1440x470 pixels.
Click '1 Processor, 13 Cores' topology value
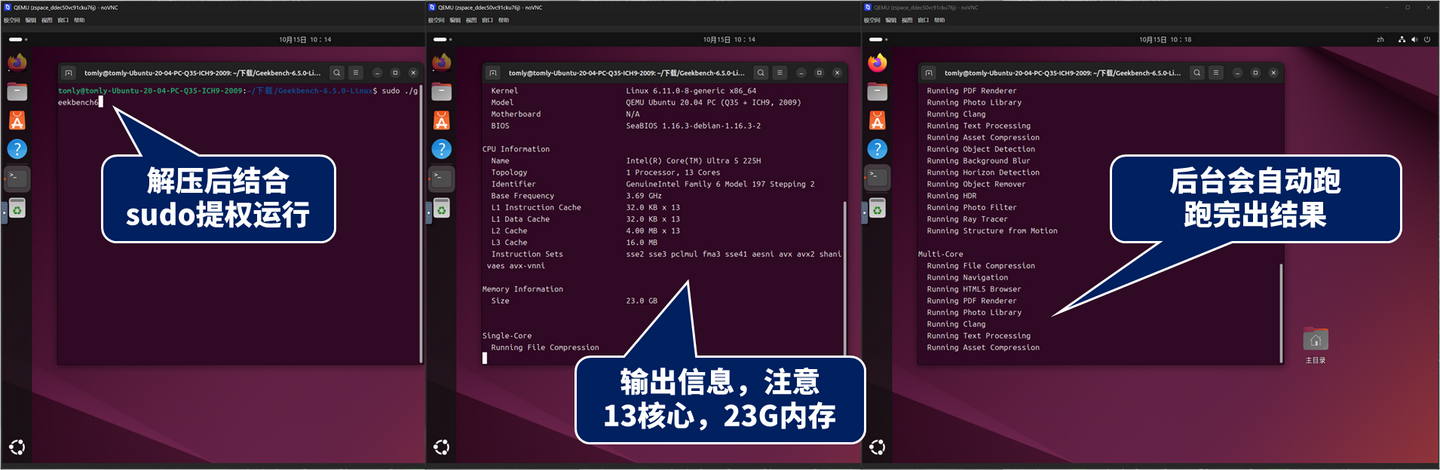(x=673, y=172)
